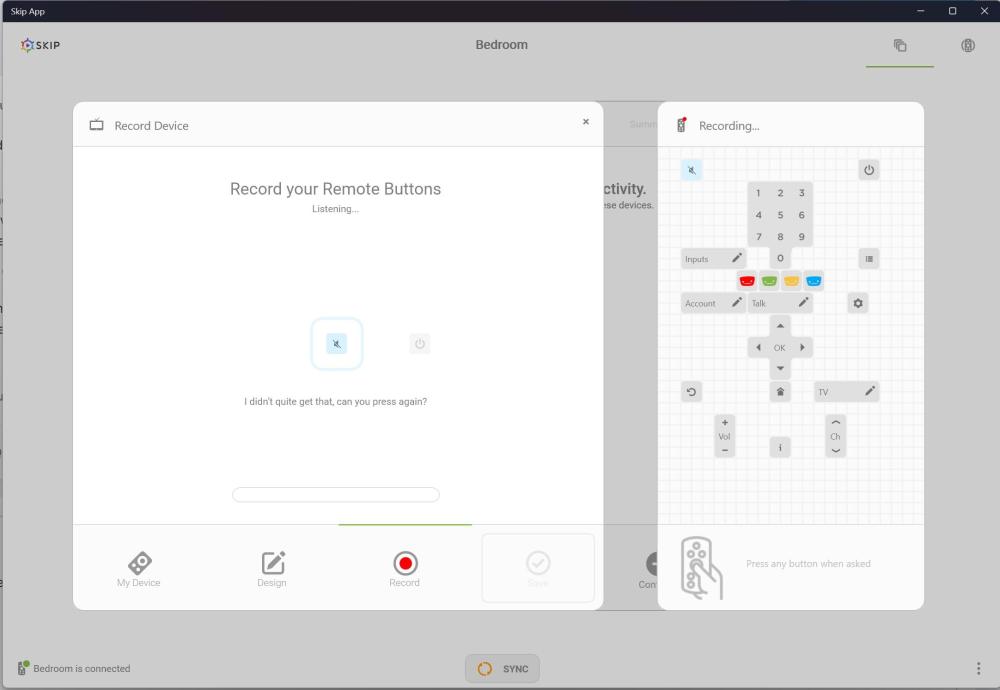Open the three-dot more options menu

point(978,668)
